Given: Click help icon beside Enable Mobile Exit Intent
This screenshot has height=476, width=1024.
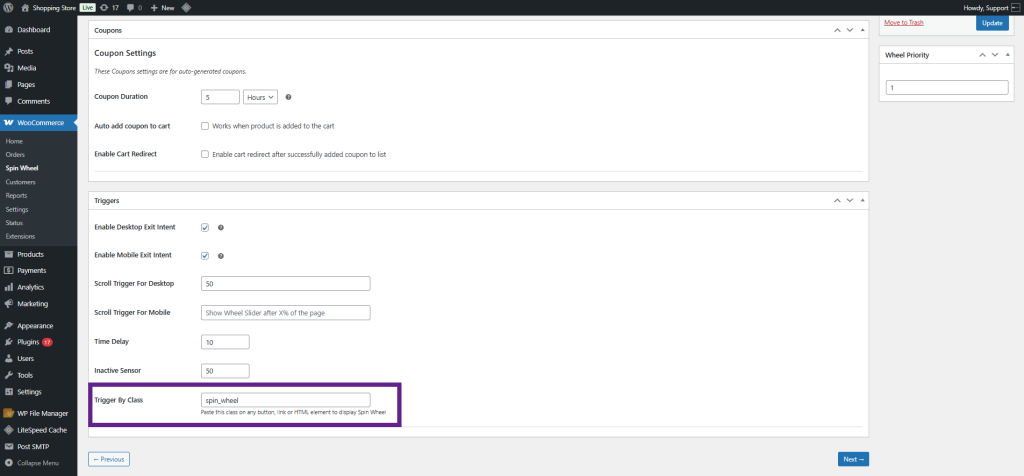Looking at the screenshot, I should click(220, 255).
